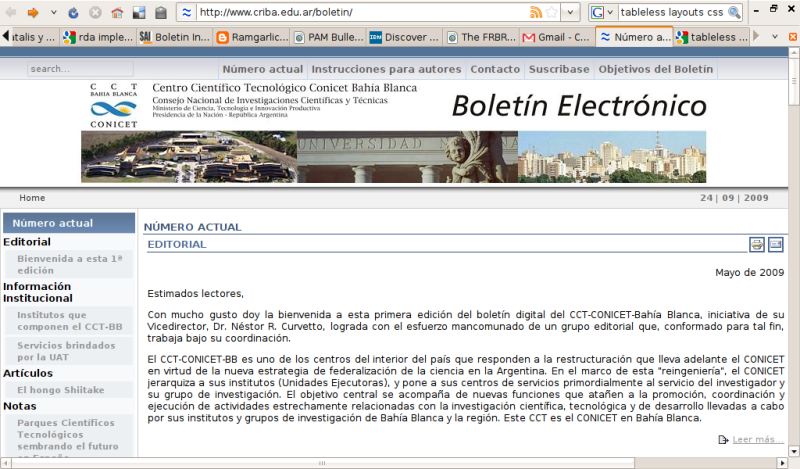Click the browser Forward arrow button
800x469 pixels.
point(33,13)
